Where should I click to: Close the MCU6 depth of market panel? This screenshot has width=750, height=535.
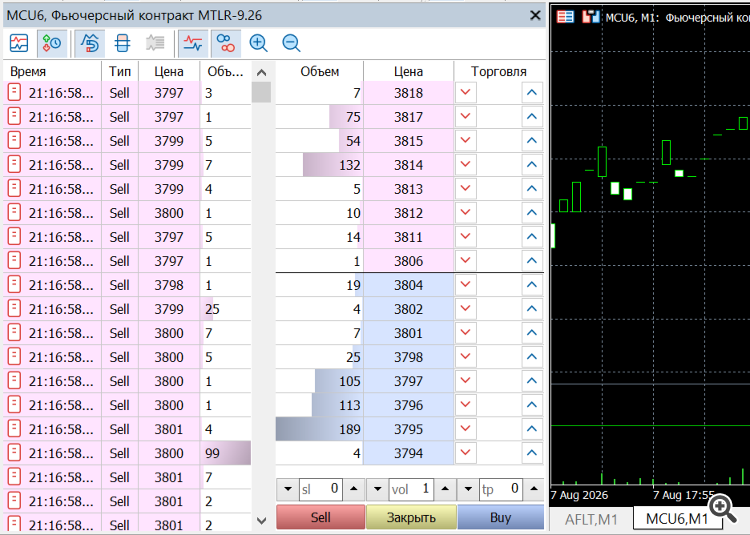click(535, 16)
